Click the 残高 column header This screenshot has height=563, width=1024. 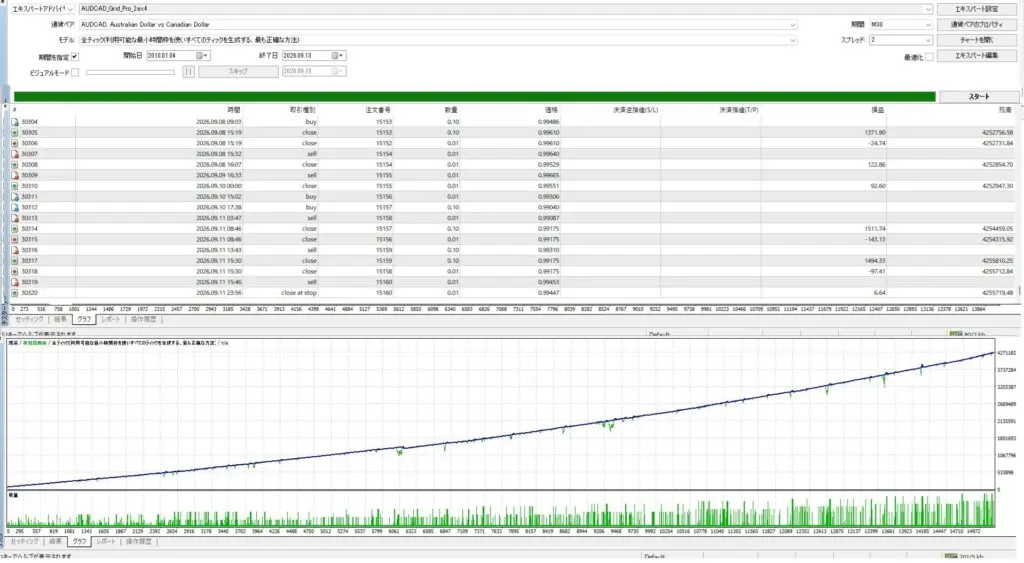coord(1005,110)
